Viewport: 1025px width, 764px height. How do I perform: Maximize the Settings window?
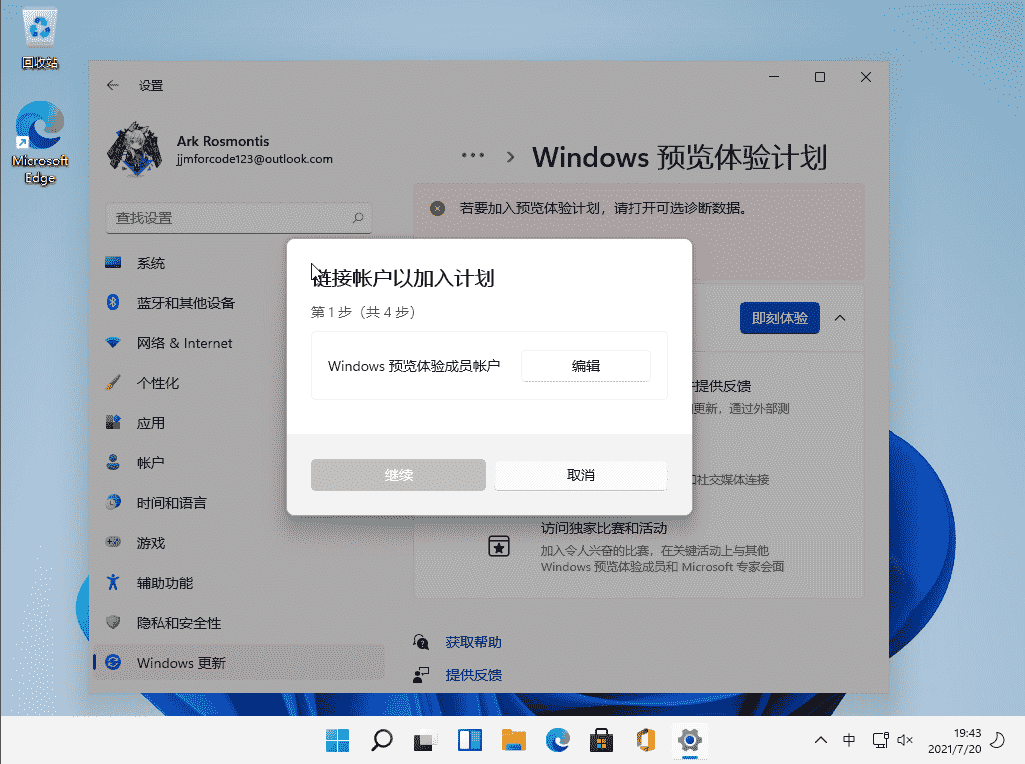[820, 77]
